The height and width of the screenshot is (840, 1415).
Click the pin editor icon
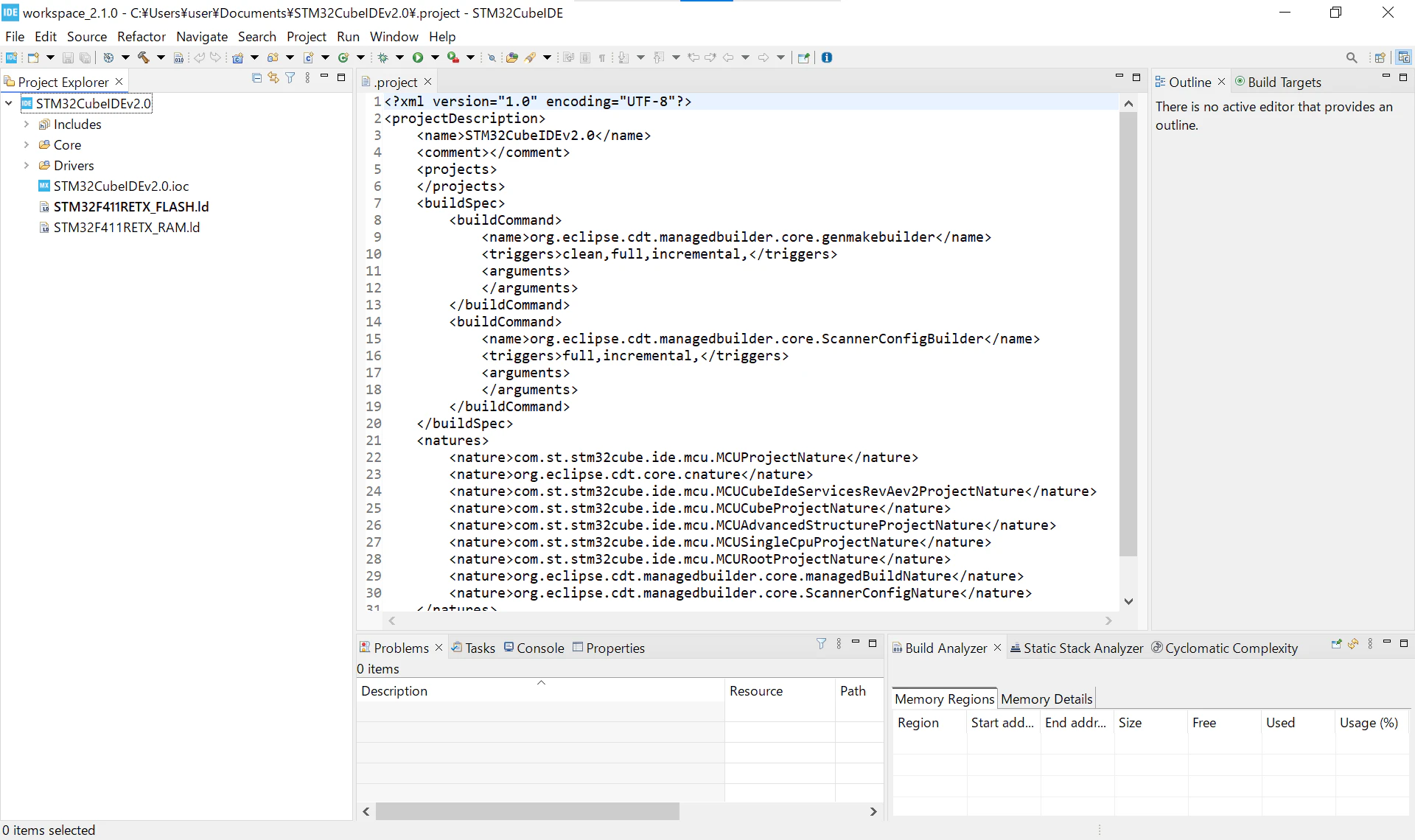(803, 57)
